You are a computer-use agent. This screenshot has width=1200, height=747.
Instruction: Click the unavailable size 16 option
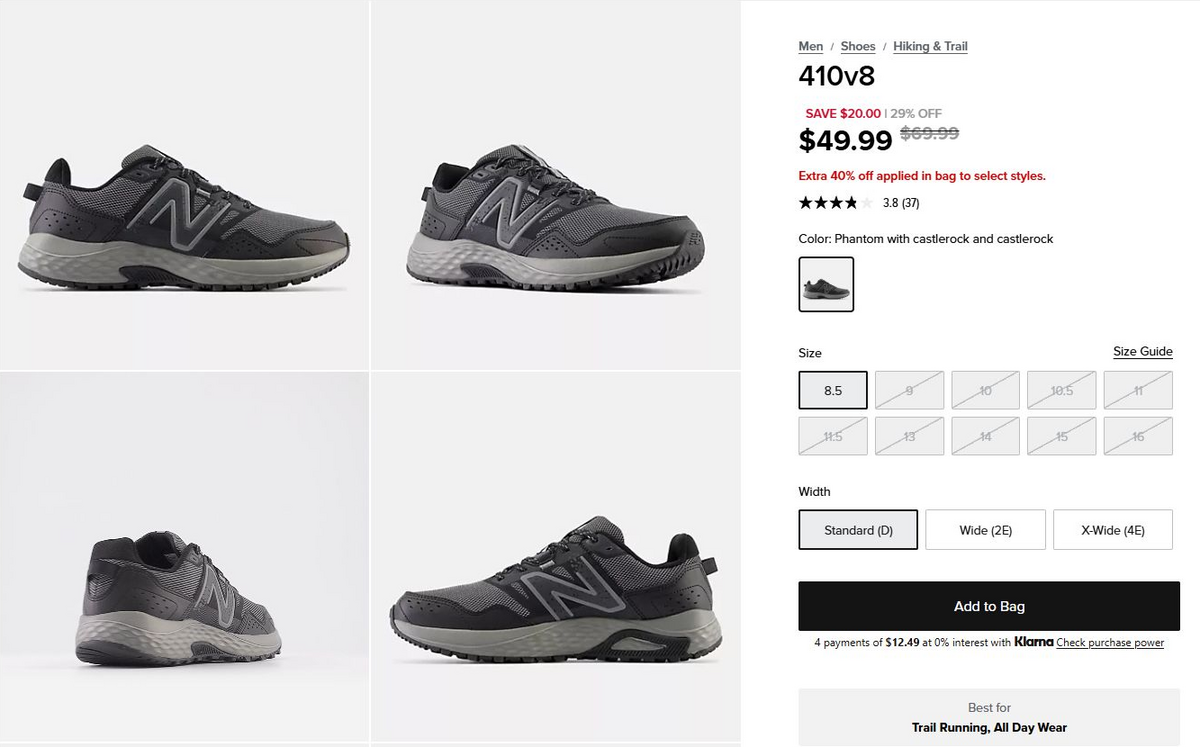pos(1138,436)
